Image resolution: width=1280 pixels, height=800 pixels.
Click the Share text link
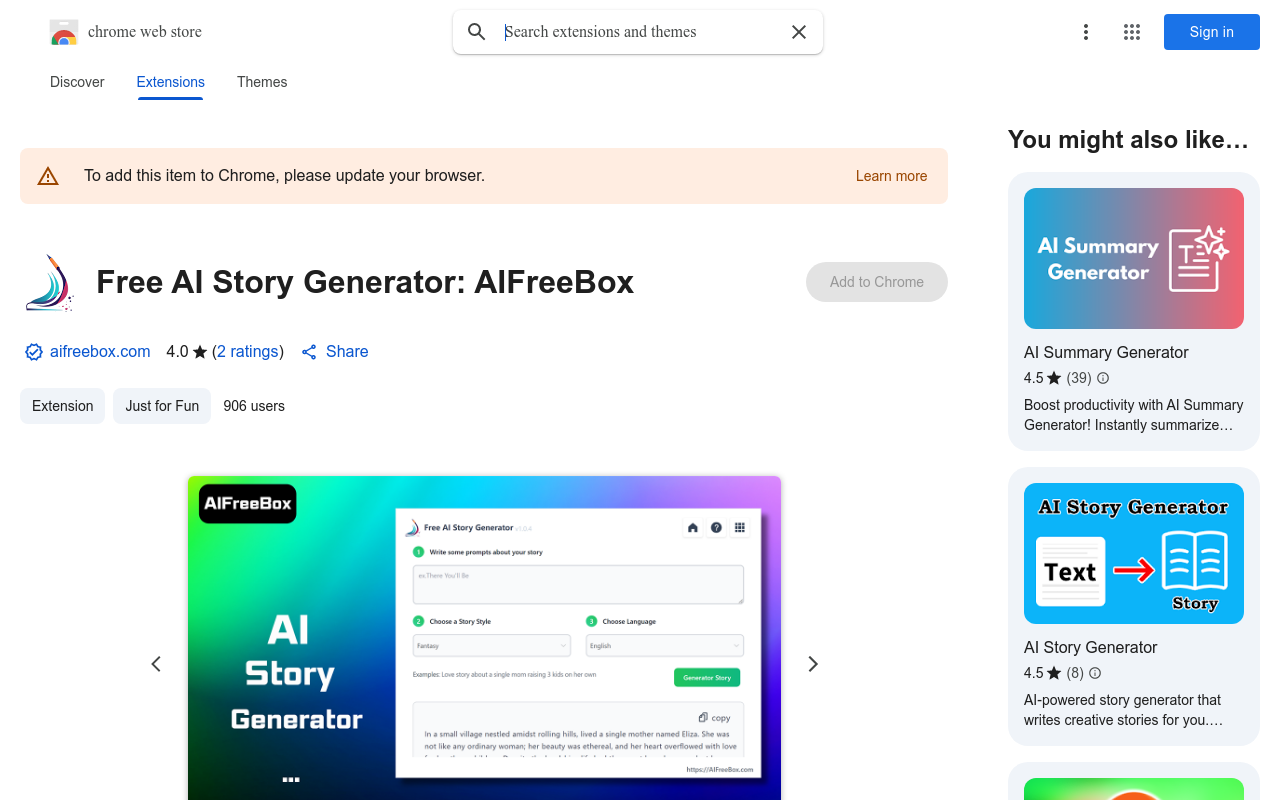point(347,352)
